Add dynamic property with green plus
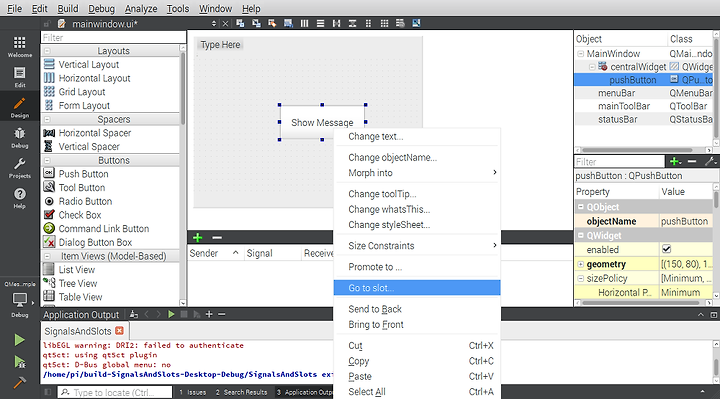Image resolution: width=720 pixels, height=399 pixels. [675, 161]
